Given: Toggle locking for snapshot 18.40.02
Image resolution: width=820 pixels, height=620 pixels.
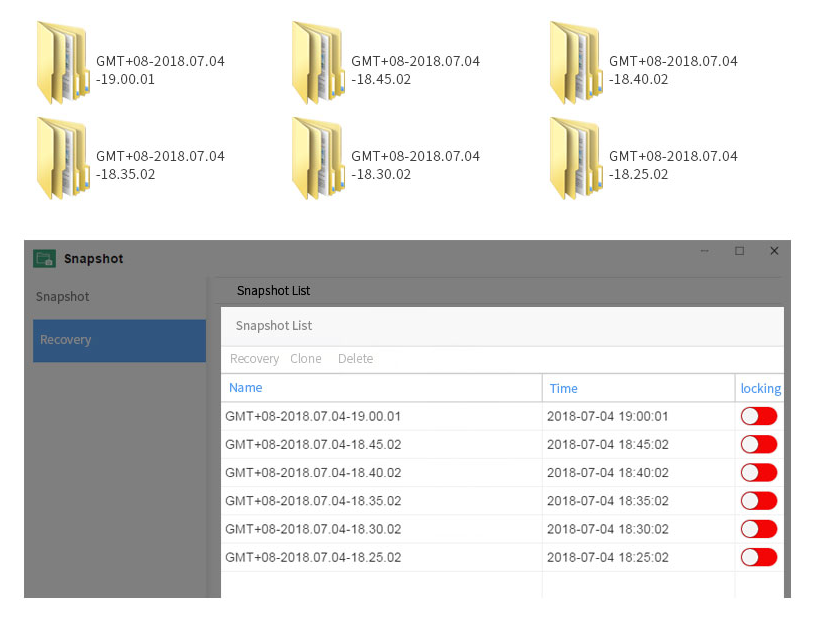Looking at the screenshot, I should [x=759, y=473].
